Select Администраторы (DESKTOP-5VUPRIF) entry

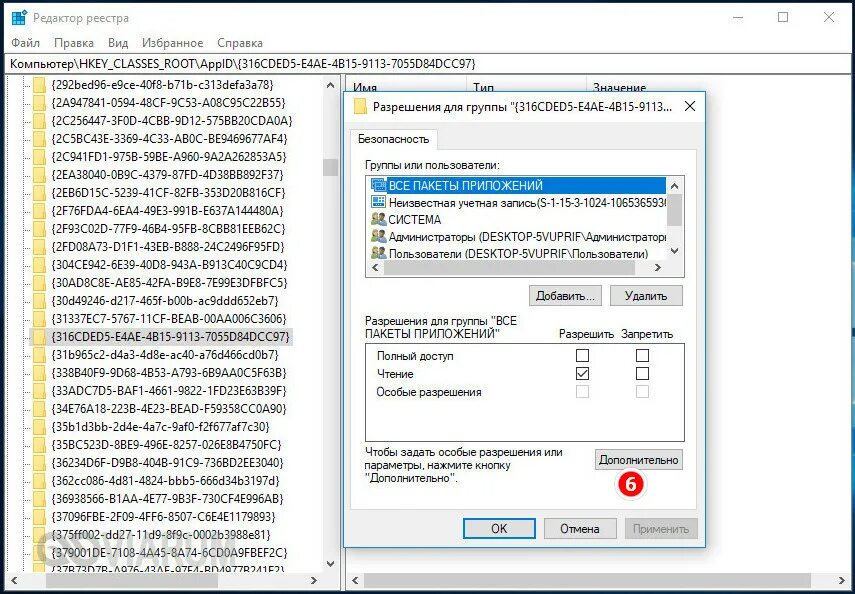point(518,237)
